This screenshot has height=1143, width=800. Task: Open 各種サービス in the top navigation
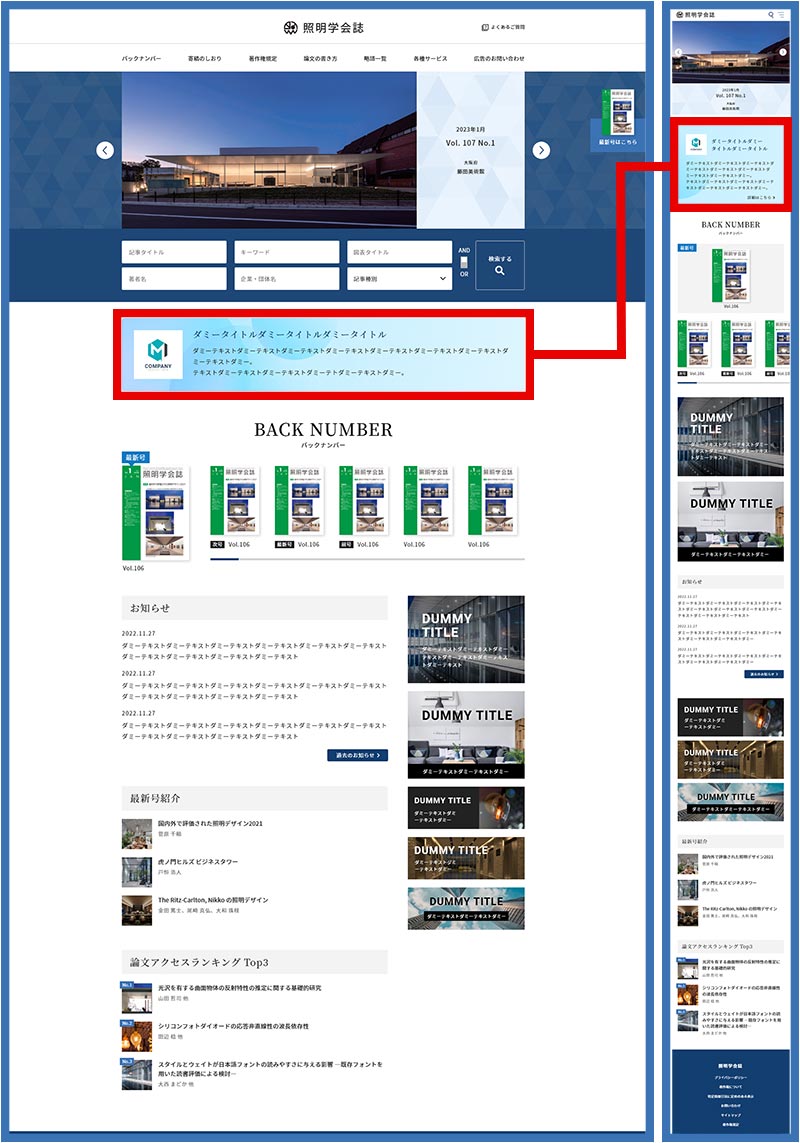click(x=430, y=58)
